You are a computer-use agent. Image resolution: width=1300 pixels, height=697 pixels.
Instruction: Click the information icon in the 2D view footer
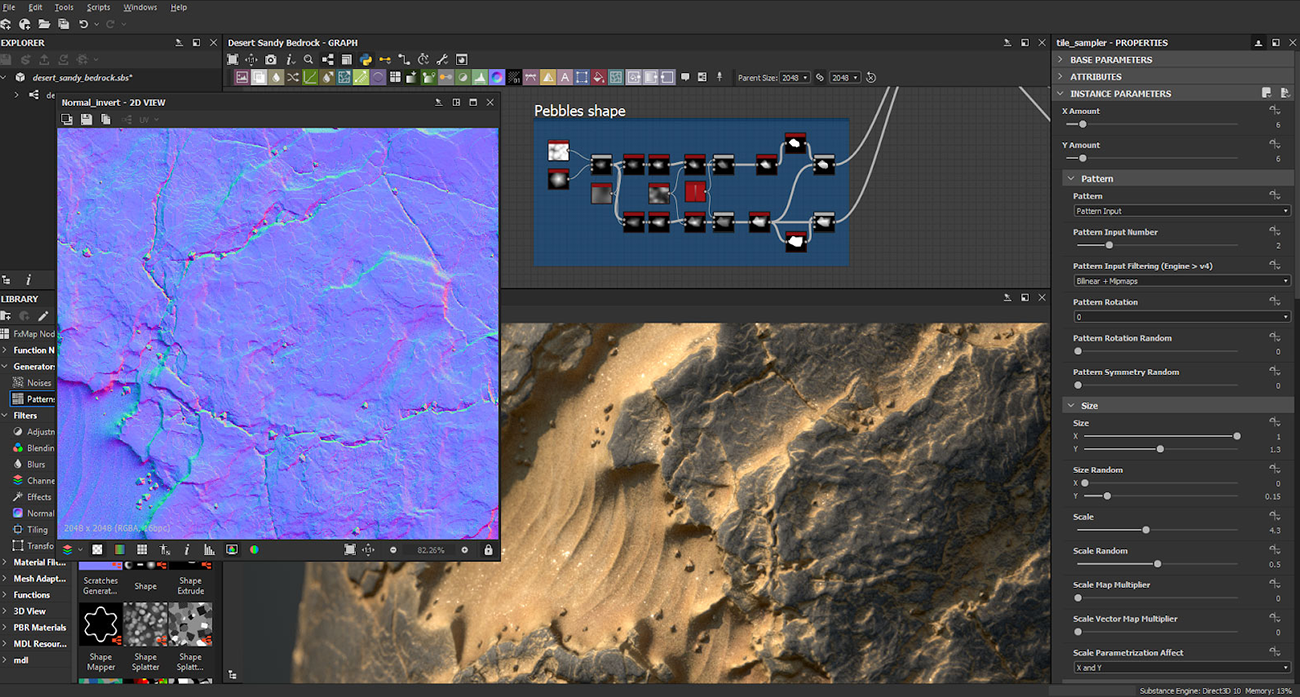click(185, 549)
